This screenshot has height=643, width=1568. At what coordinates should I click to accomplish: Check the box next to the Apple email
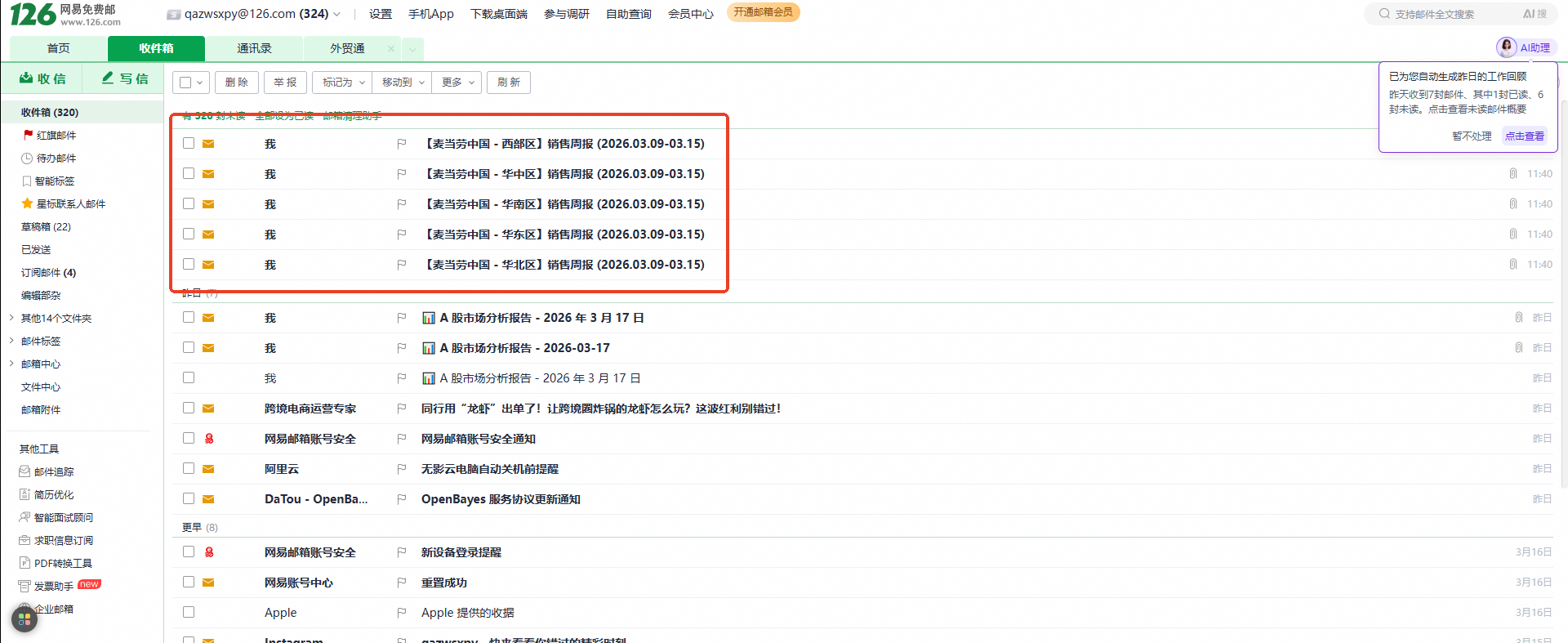189,612
